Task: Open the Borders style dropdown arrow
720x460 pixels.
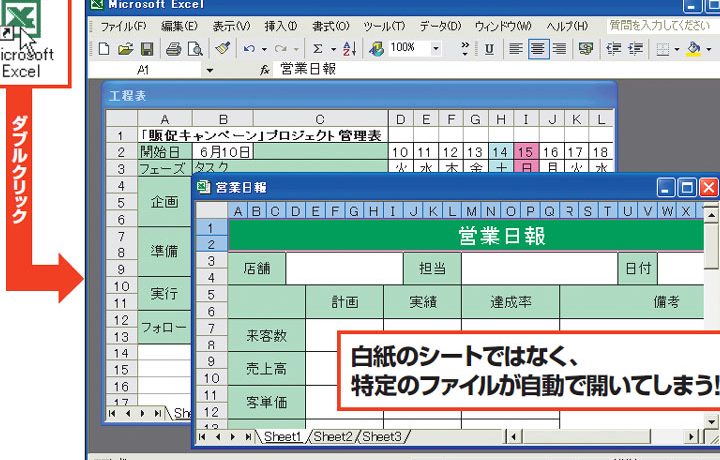Action: click(x=676, y=49)
